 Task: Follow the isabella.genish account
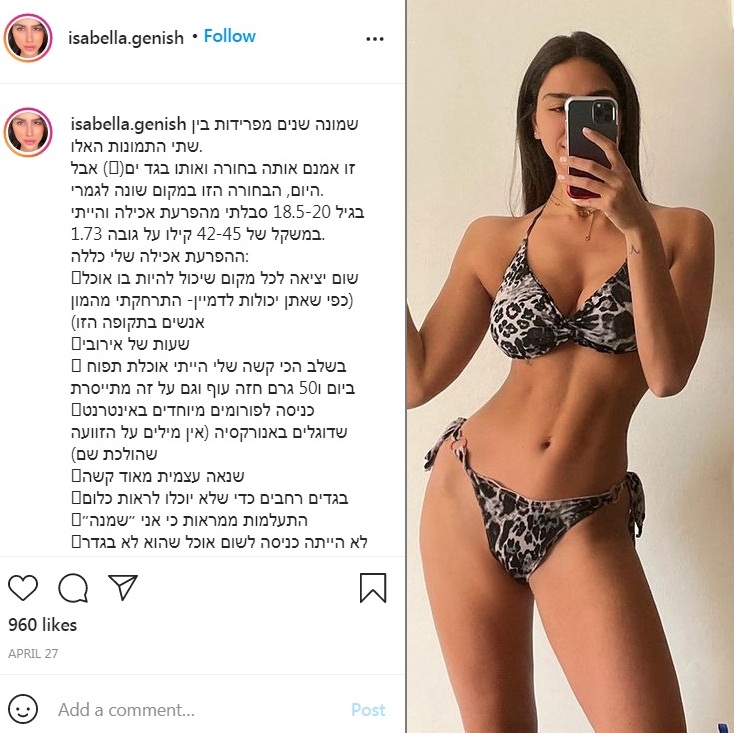229,36
